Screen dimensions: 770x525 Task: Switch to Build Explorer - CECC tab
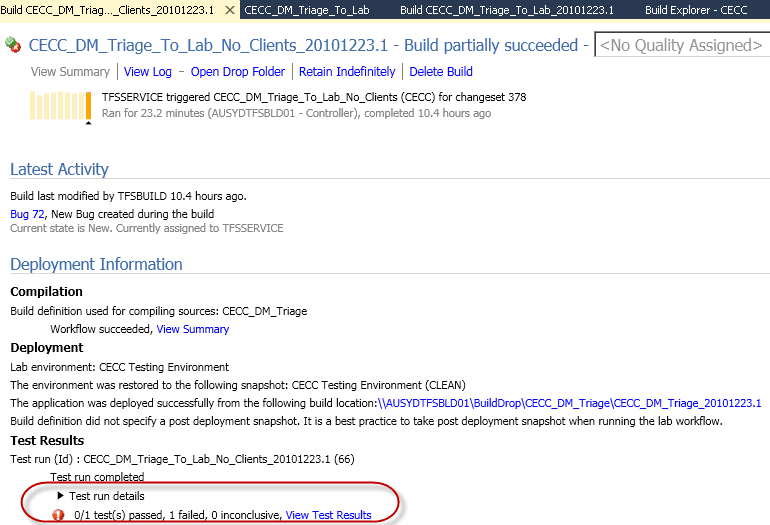696,10
